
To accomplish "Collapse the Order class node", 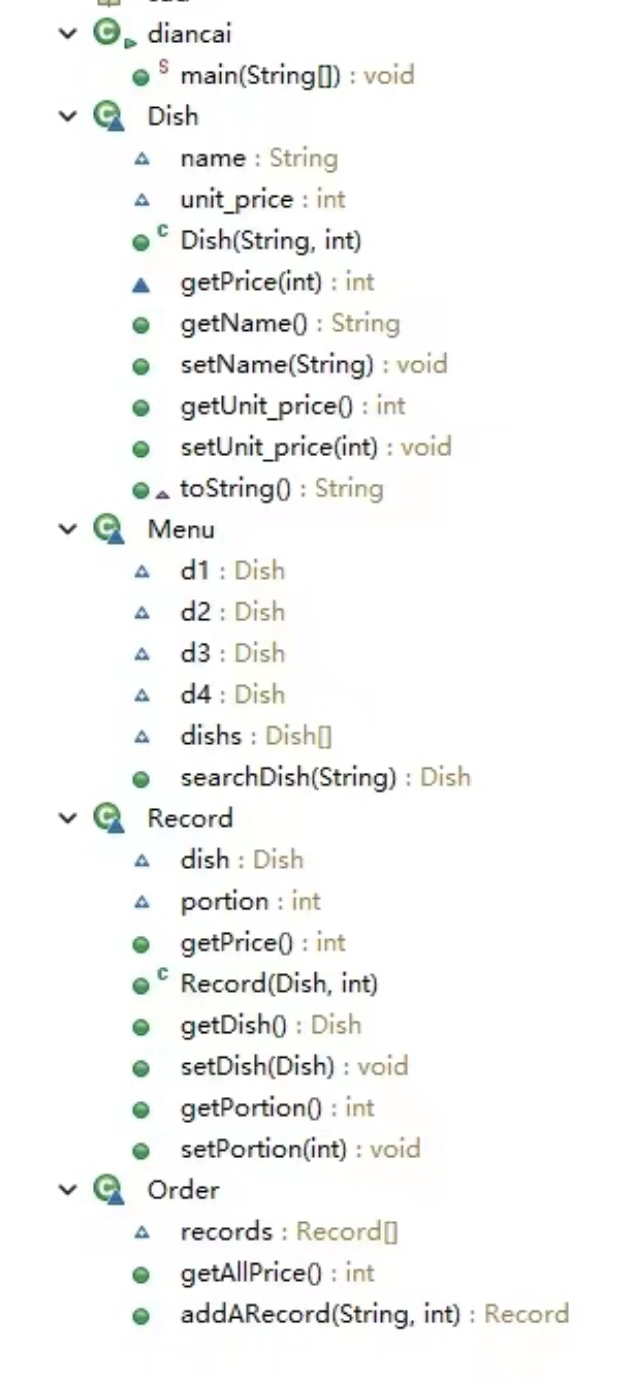I will tap(67, 1190).
